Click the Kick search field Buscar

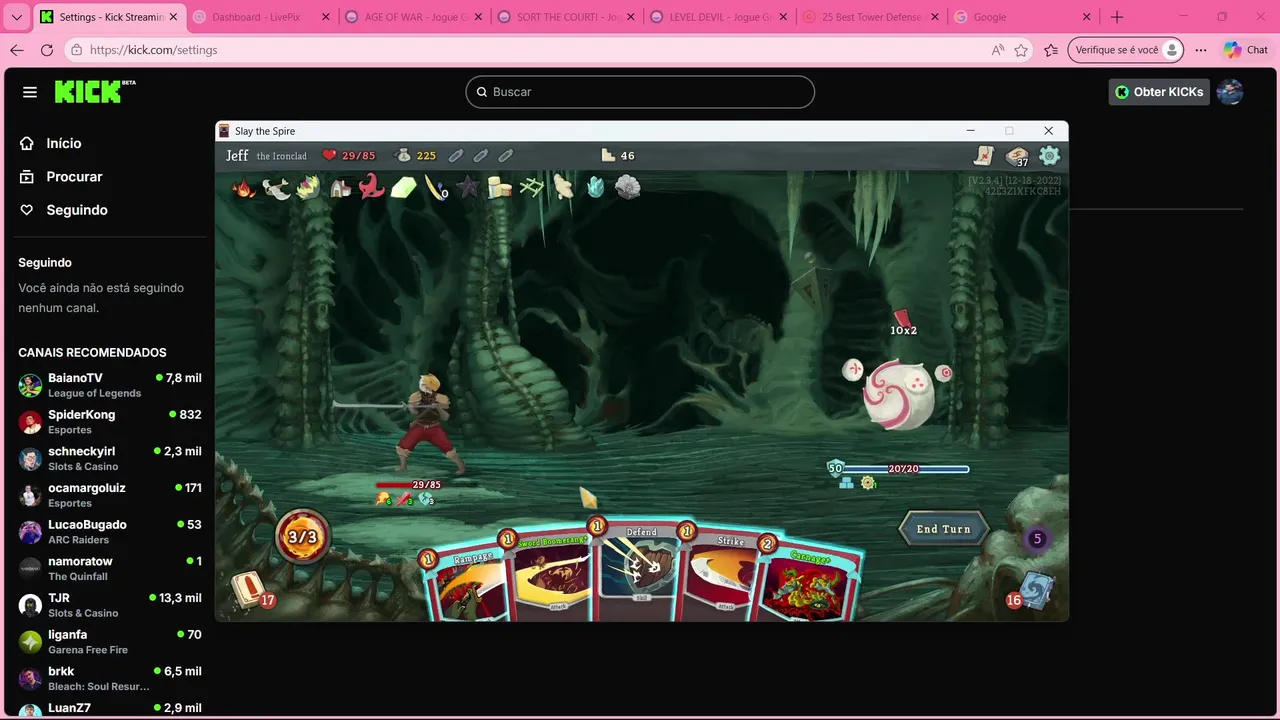[640, 92]
